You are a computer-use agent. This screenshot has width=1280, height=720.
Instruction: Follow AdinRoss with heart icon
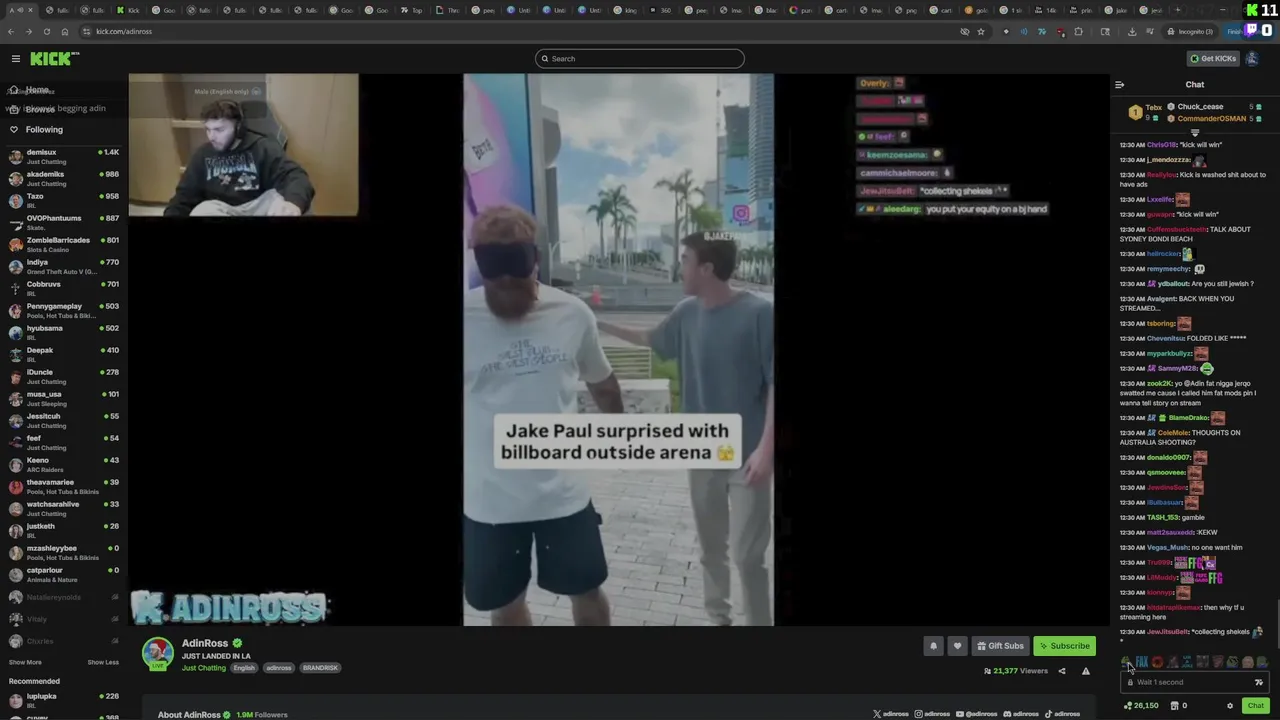click(x=957, y=646)
